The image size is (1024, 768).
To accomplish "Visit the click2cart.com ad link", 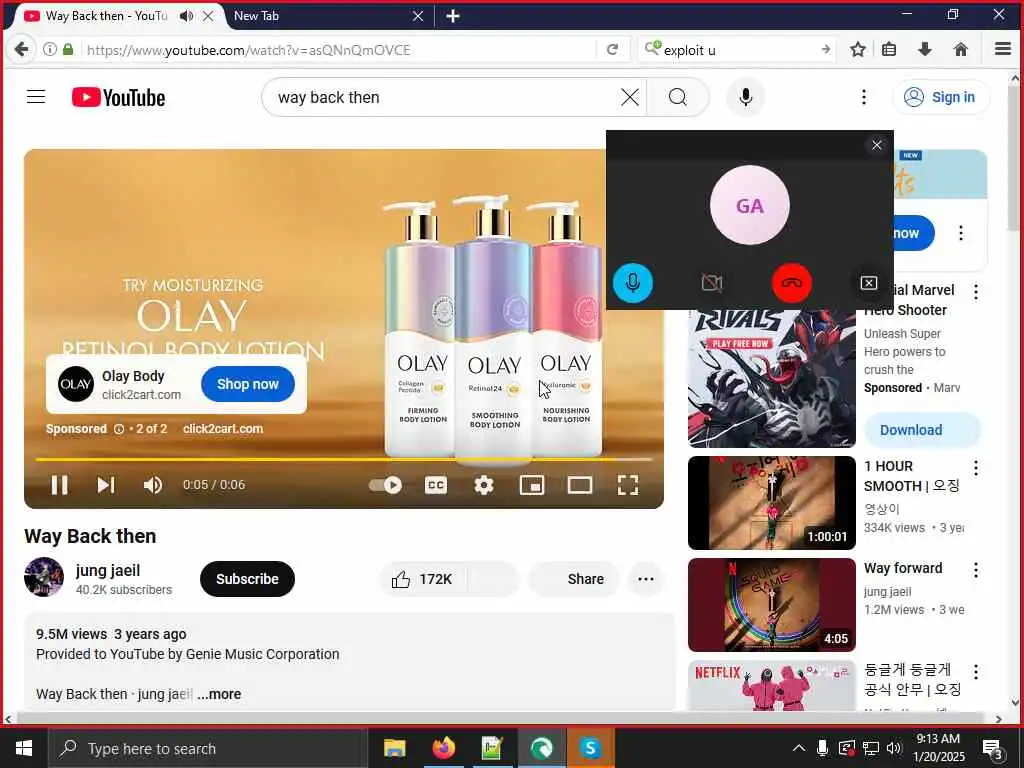I will click(223, 429).
